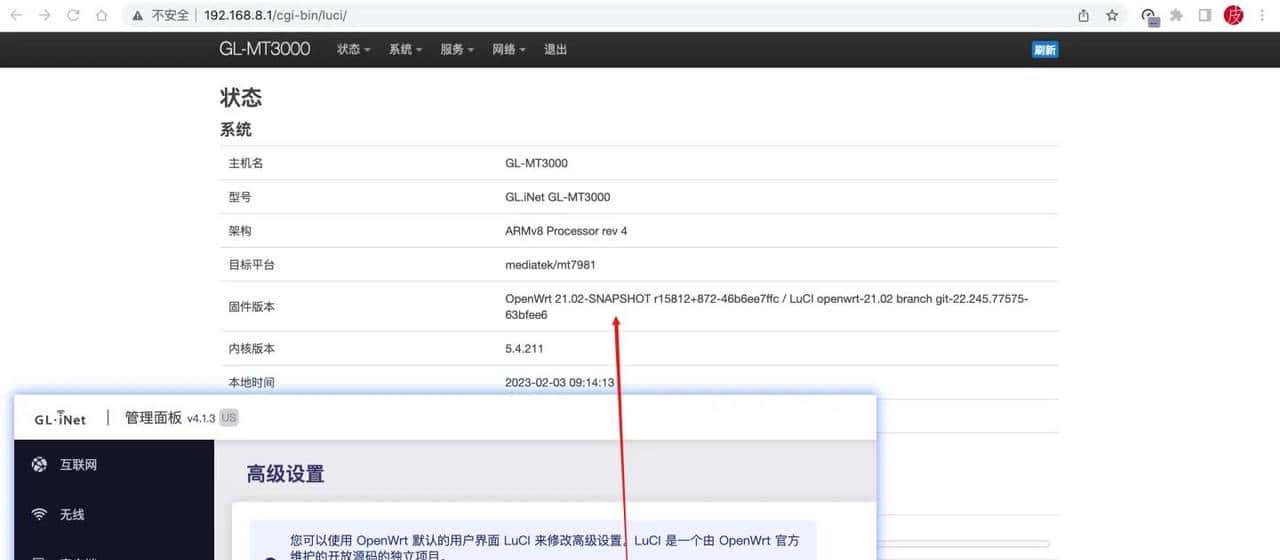This screenshot has width=1280, height=560.
Task: Click the US region badge
Action: pyautogui.click(x=229, y=418)
